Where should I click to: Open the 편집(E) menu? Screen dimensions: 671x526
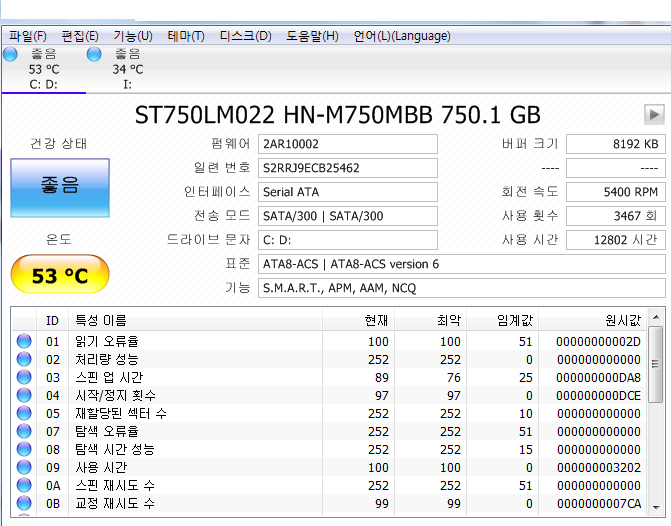[x=80, y=36]
